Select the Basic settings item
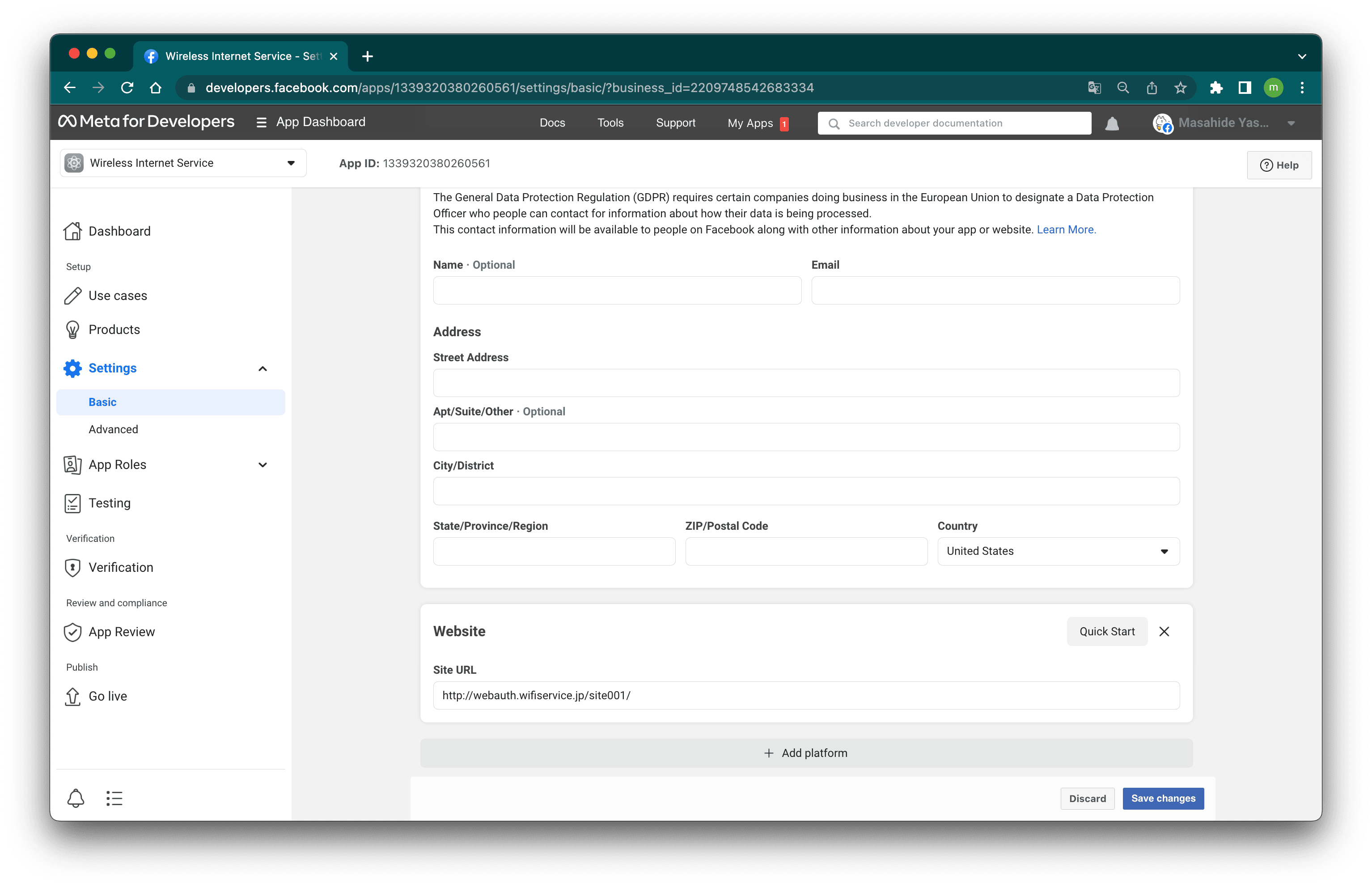This screenshot has width=1372, height=887. [x=170, y=402]
